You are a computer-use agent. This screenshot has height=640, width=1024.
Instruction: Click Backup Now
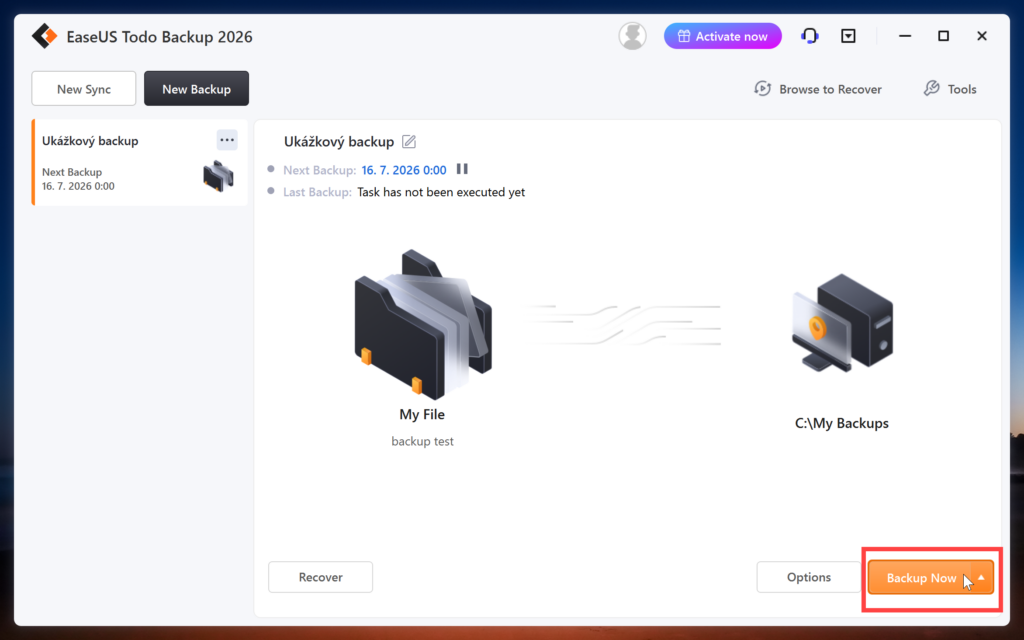tap(920, 578)
